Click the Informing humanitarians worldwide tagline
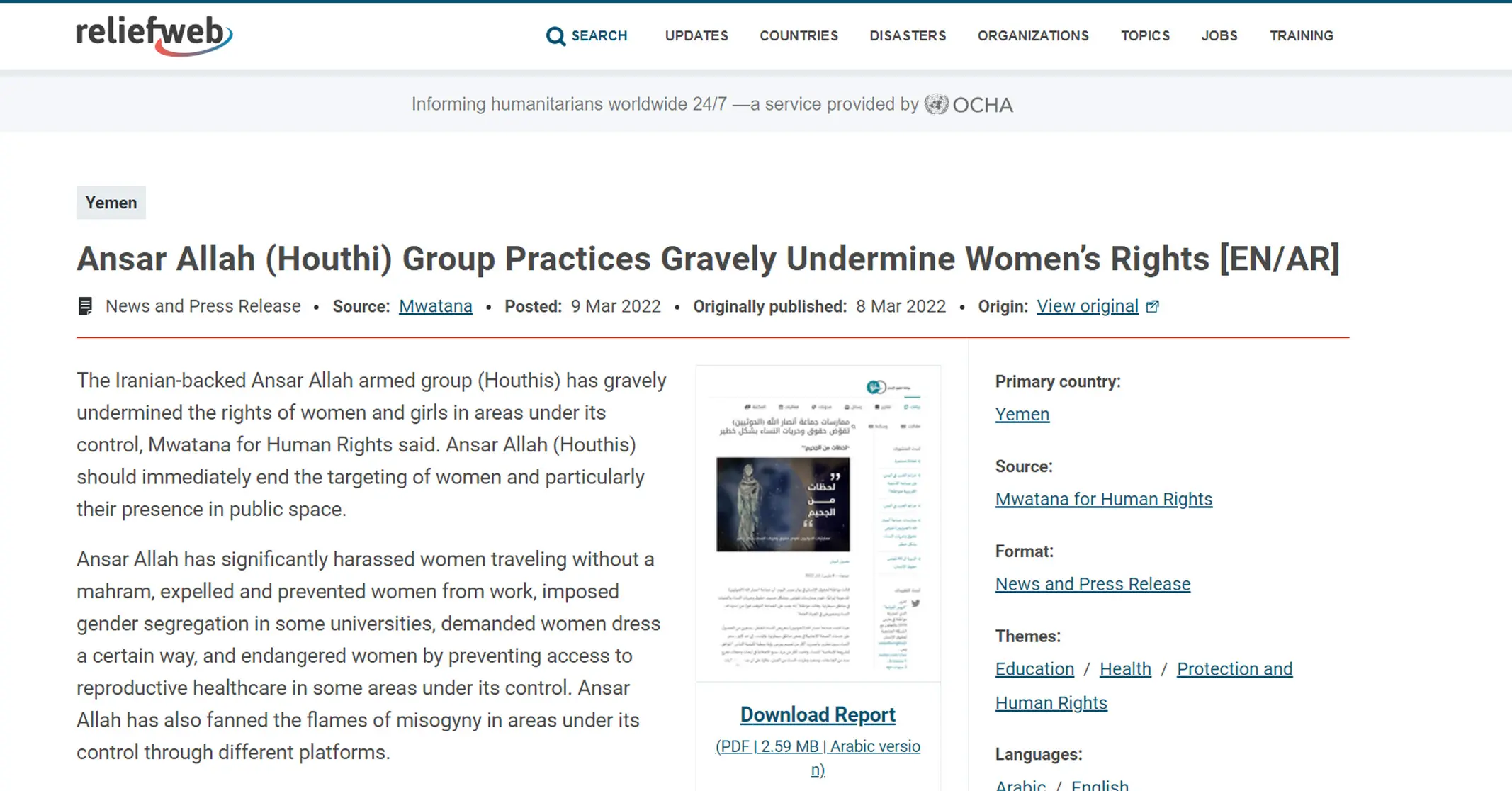The height and width of the screenshot is (791, 1512). tap(665, 104)
